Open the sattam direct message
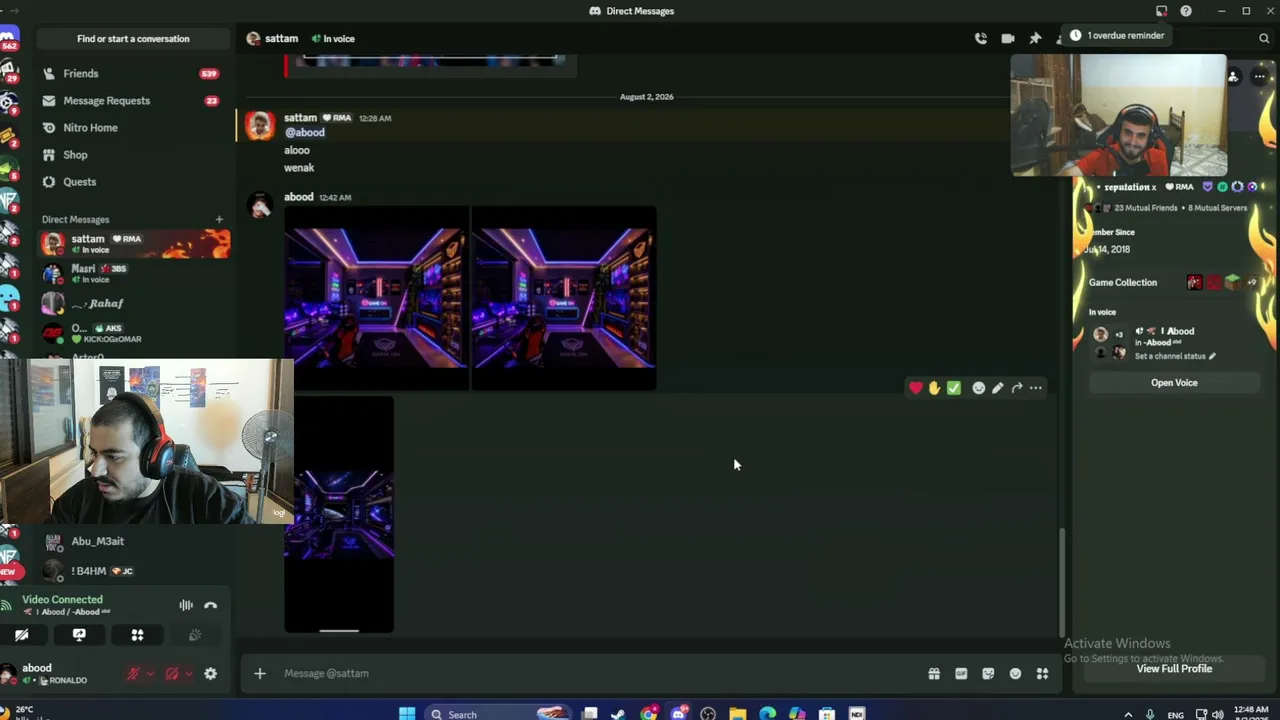The width and height of the screenshot is (1280, 720). 134,244
